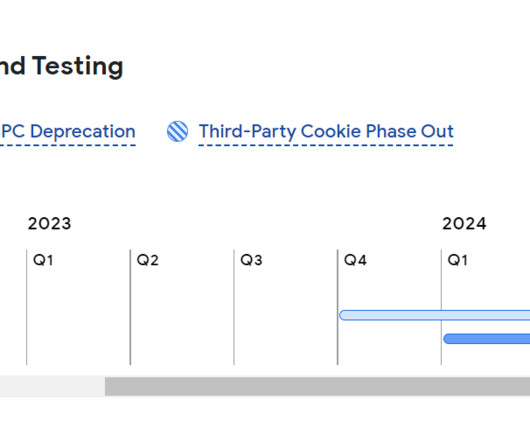This screenshot has height=443, width=530.
Task: Click the 2024 year label
Action: 464,224
